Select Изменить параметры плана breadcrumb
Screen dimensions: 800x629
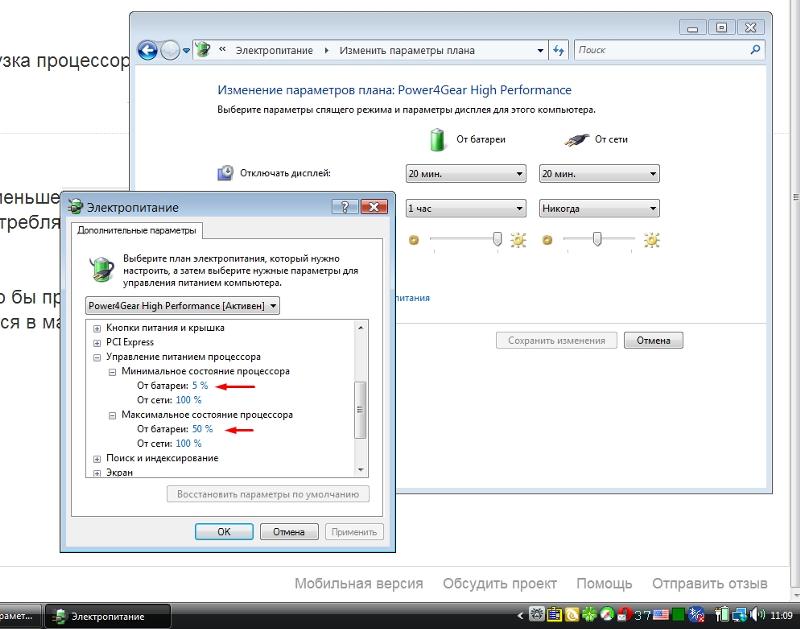(x=407, y=51)
